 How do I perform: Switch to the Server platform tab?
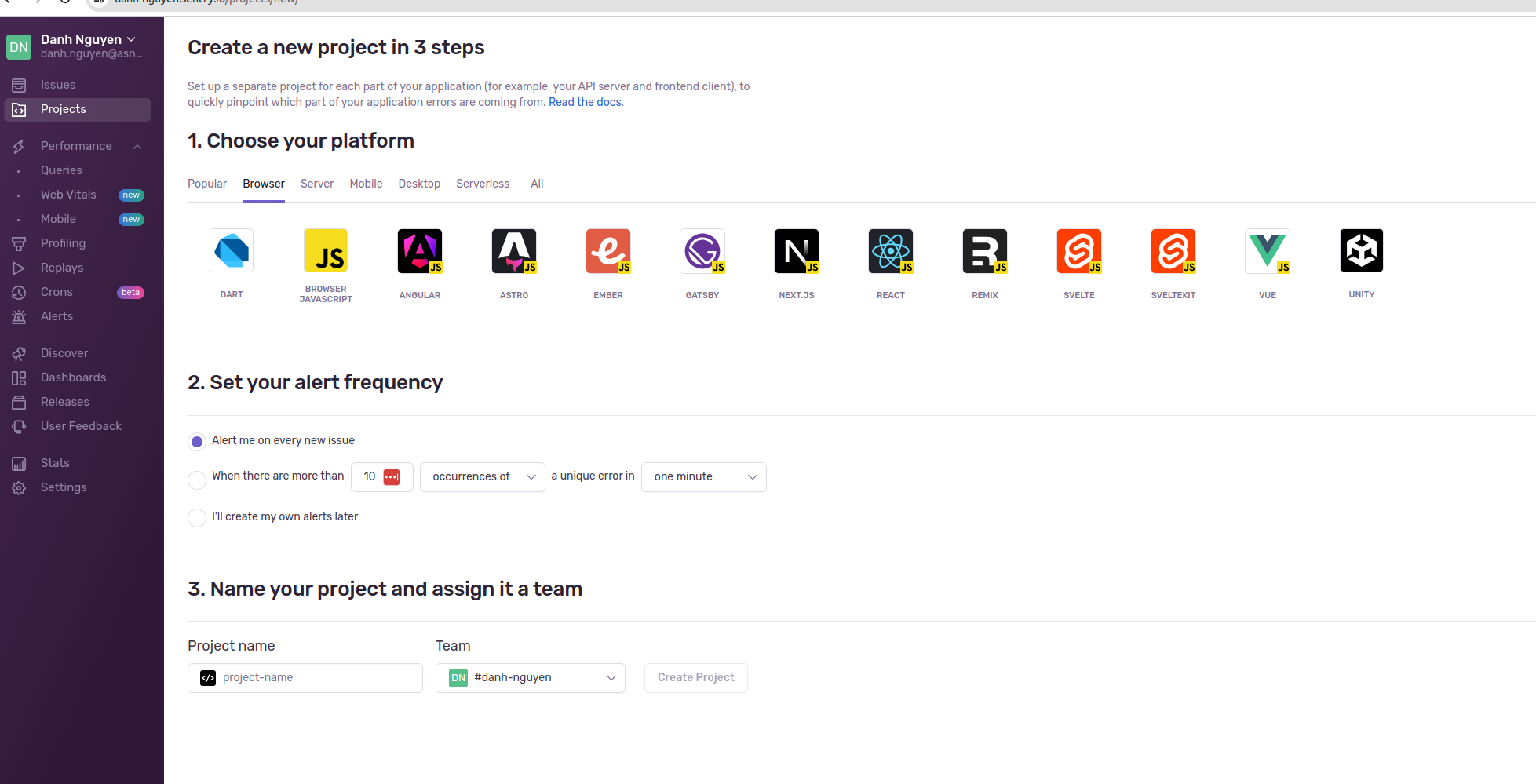317,184
